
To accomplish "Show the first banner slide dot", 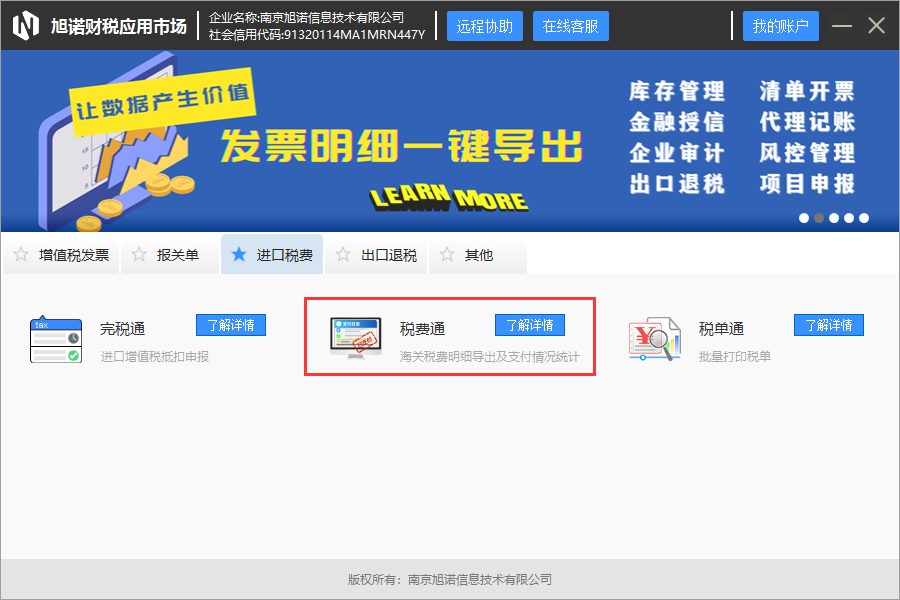I will click(804, 218).
